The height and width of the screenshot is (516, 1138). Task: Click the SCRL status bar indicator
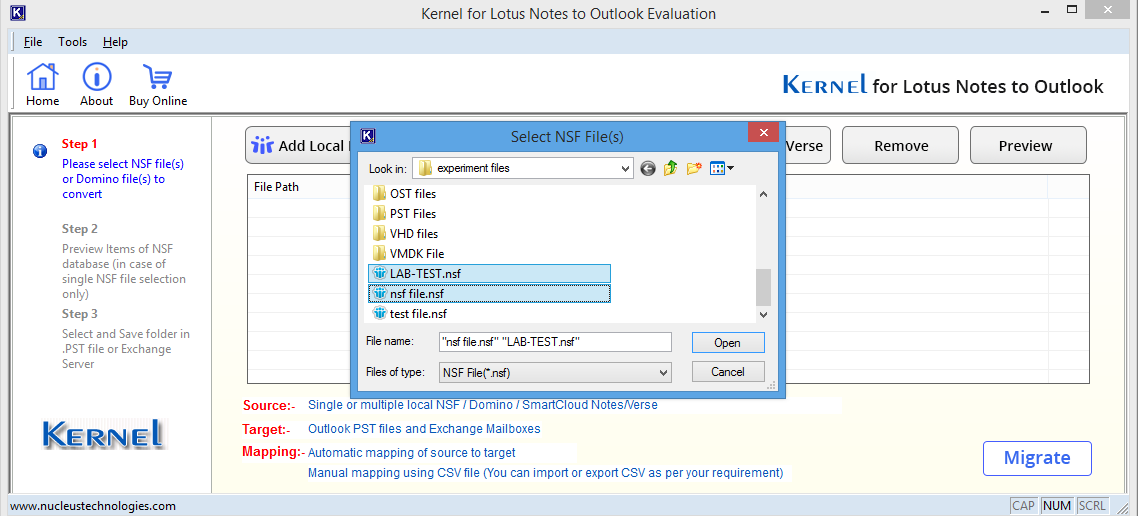pyautogui.click(x=1092, y=506)
